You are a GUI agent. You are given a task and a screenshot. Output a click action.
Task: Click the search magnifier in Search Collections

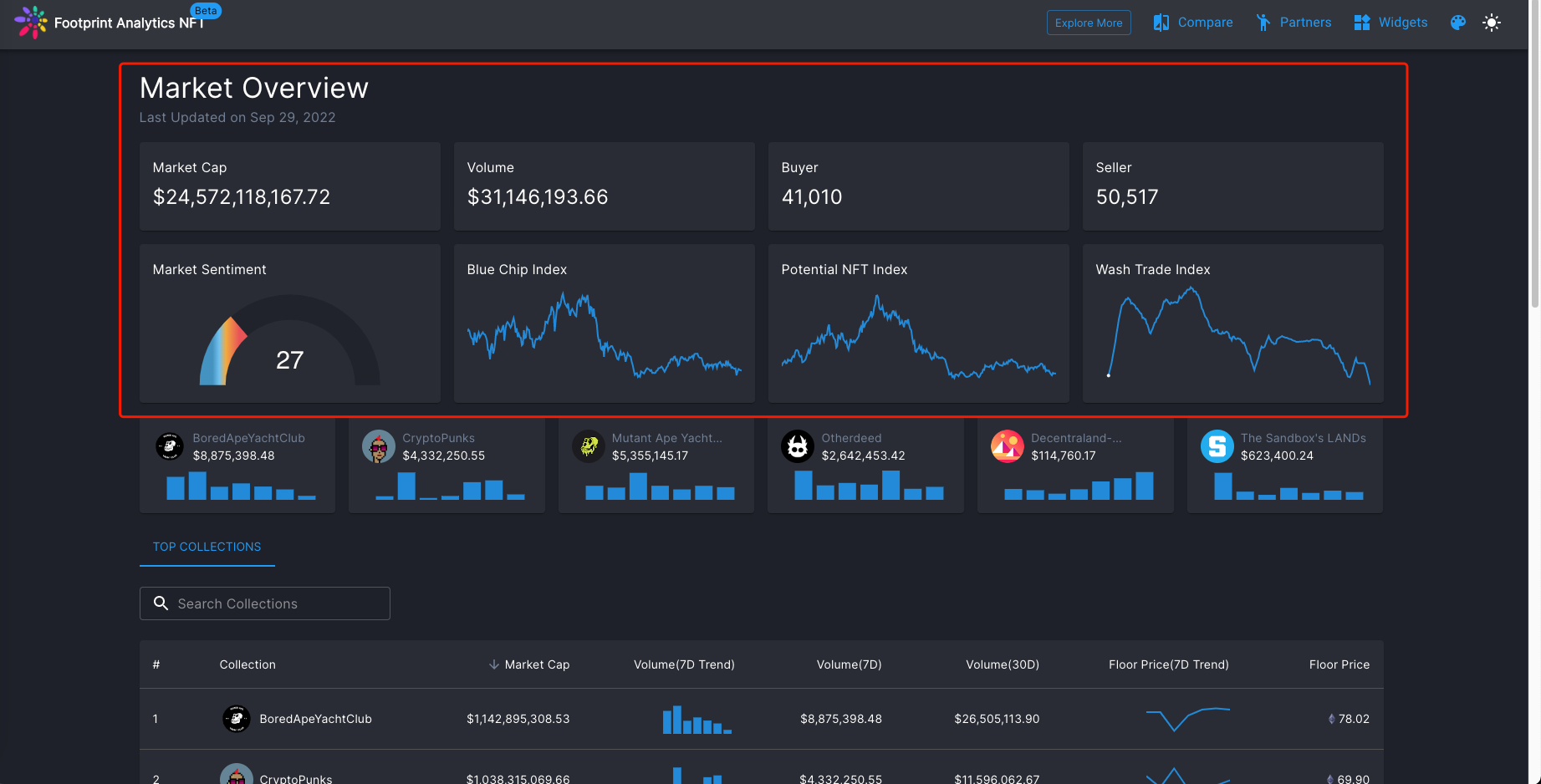pos(161,603)
